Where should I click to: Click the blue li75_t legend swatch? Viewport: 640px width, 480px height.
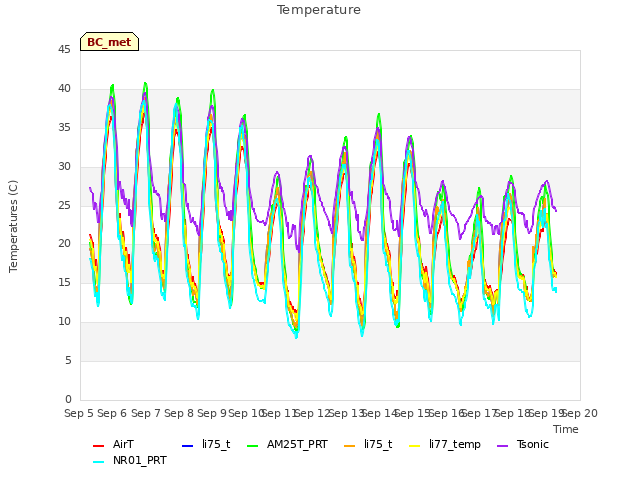187,445
